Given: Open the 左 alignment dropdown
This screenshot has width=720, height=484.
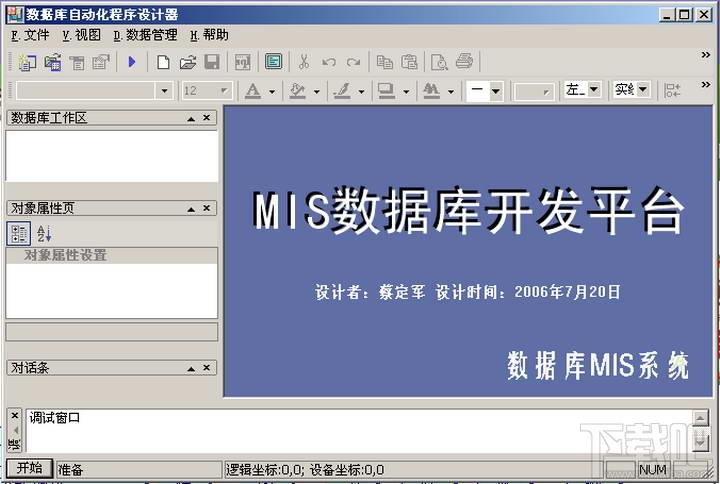Looking at the screenshot, I should click(x=594, y=89).
